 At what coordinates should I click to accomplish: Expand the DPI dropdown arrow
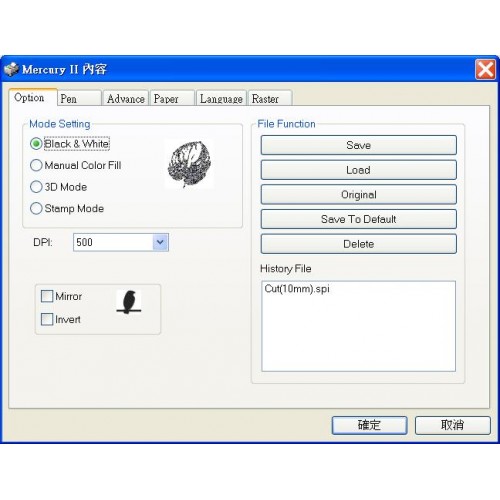pos(160,242)
